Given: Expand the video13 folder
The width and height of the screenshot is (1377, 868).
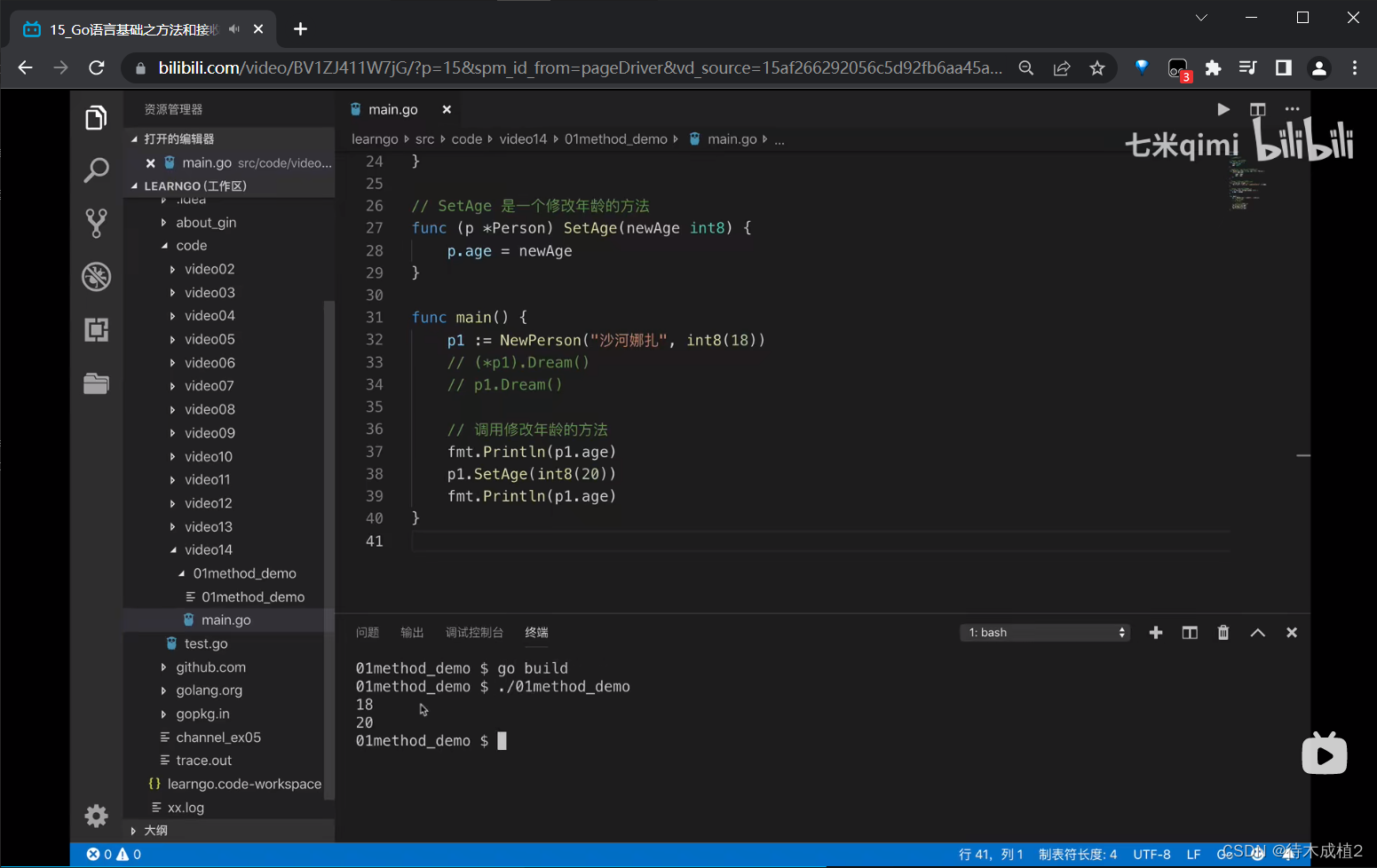Looking at the screenshot, I should pyautogui.click(x=209, y=526).
